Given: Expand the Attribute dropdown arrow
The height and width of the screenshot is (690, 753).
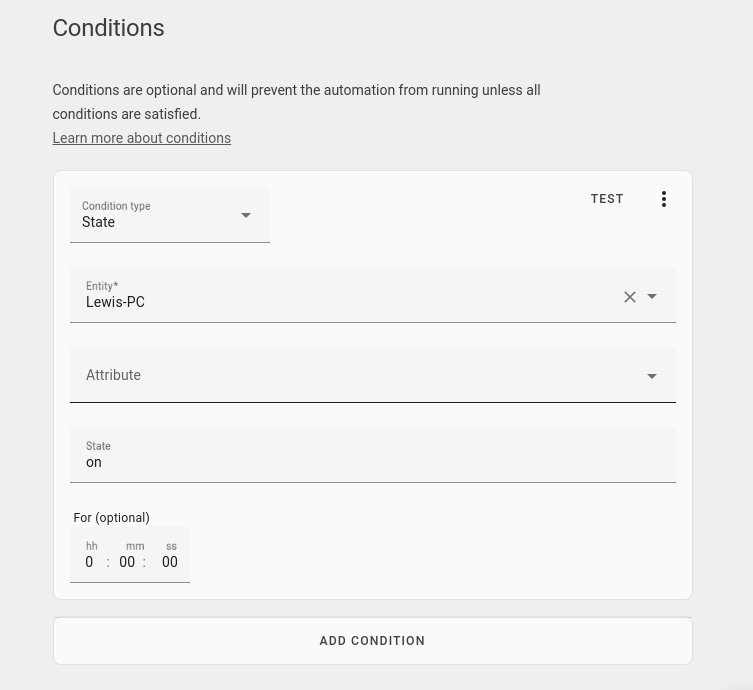Looking at the screenshot, I should 652,376.
